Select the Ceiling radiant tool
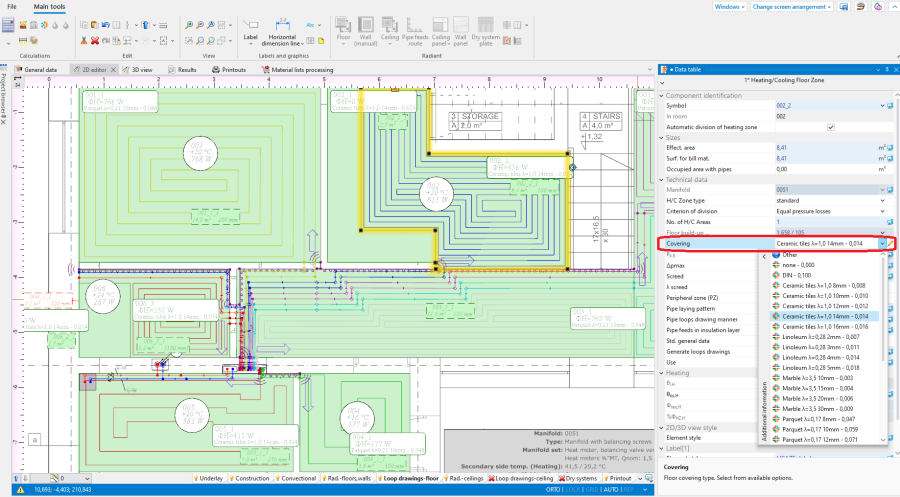The image size is (900, 497). point(390,29)
